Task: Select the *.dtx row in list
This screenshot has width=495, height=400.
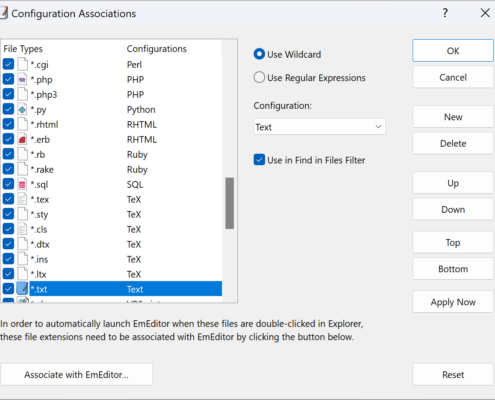Action: [112, 244]
